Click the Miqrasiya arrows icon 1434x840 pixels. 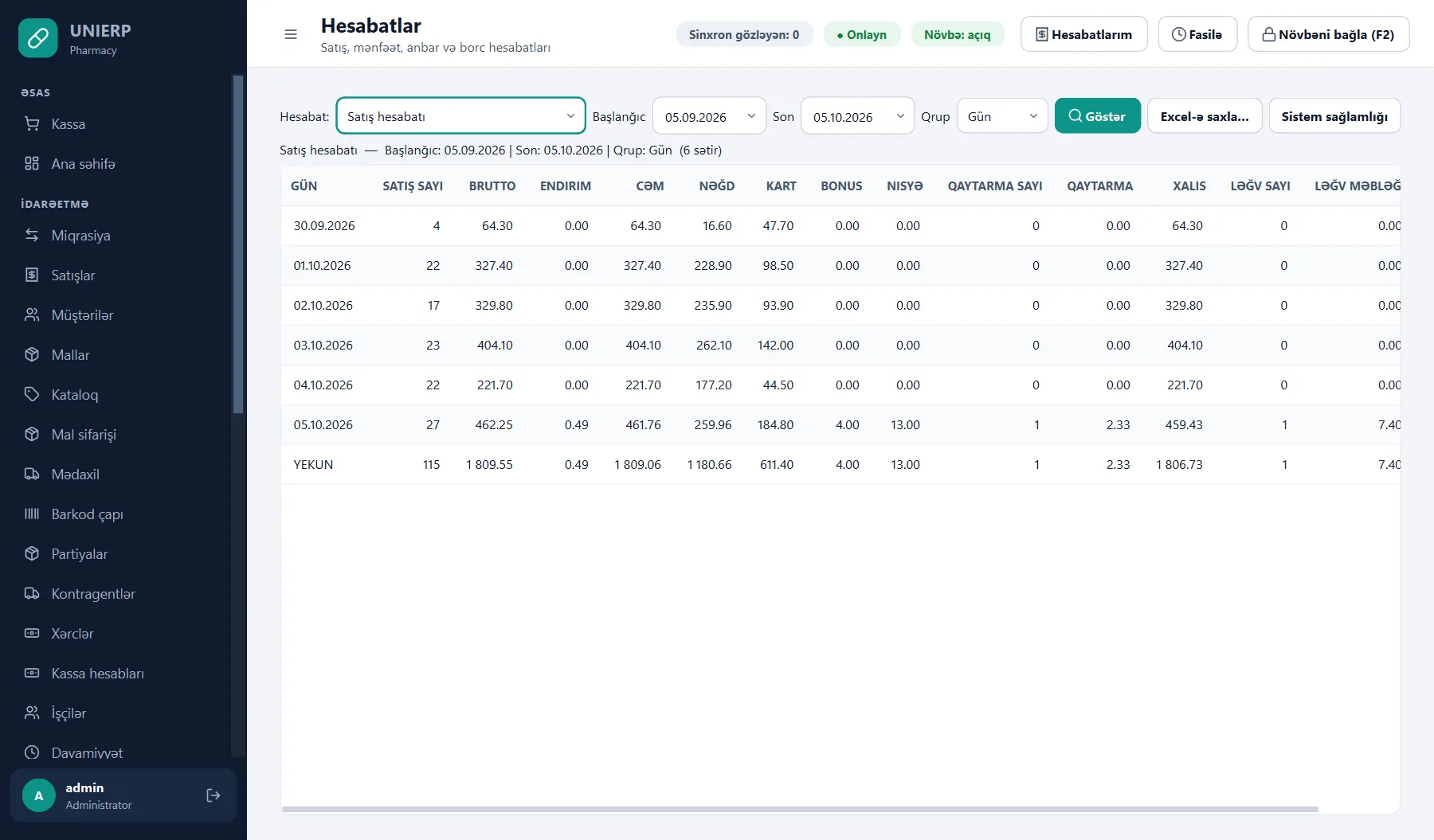point(32,235)
